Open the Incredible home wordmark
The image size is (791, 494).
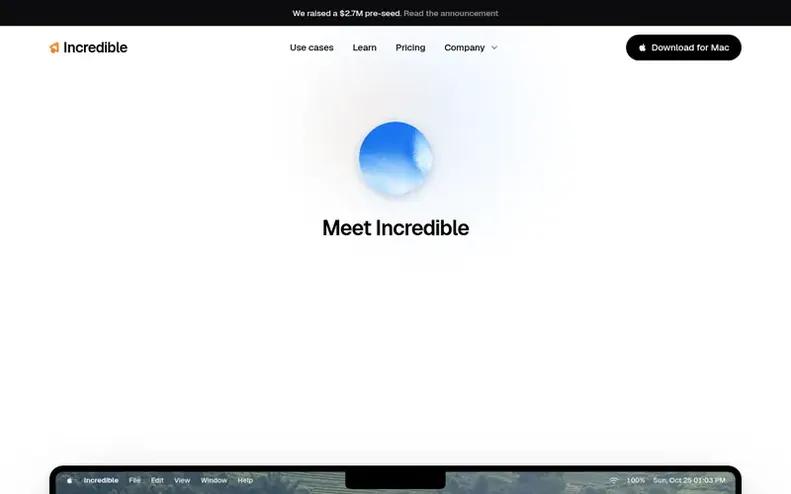95,47
